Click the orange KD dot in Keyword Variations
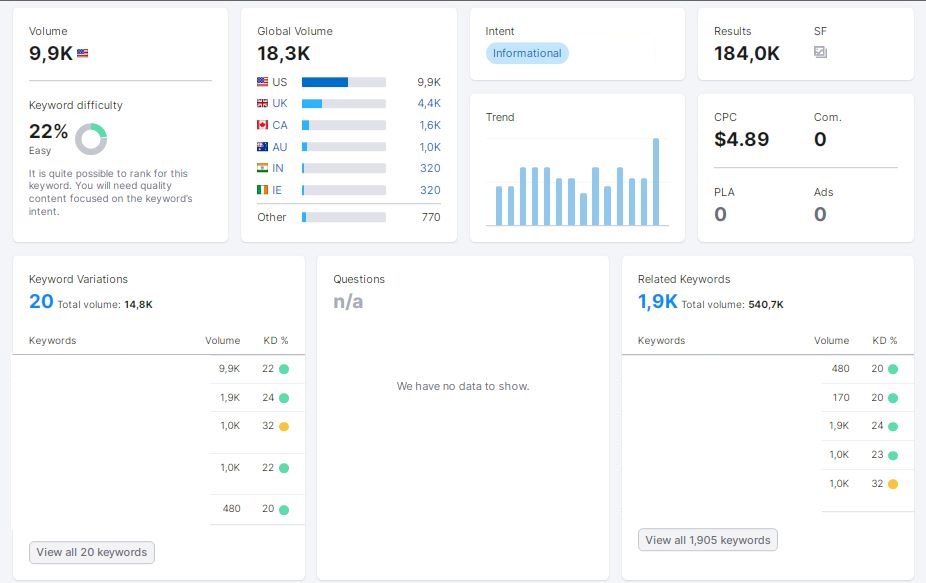The width and height of the screenshot is (926, 583). 284,426
